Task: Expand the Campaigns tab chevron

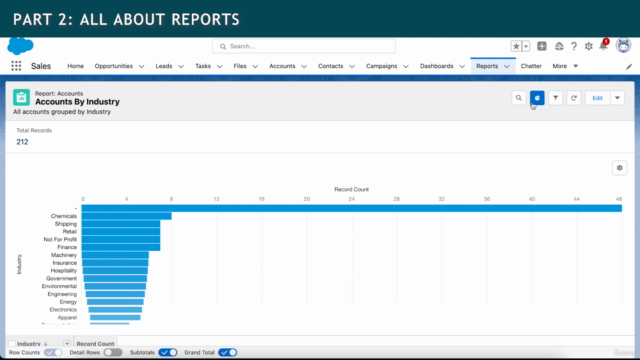Action: [x=406, y=66]
